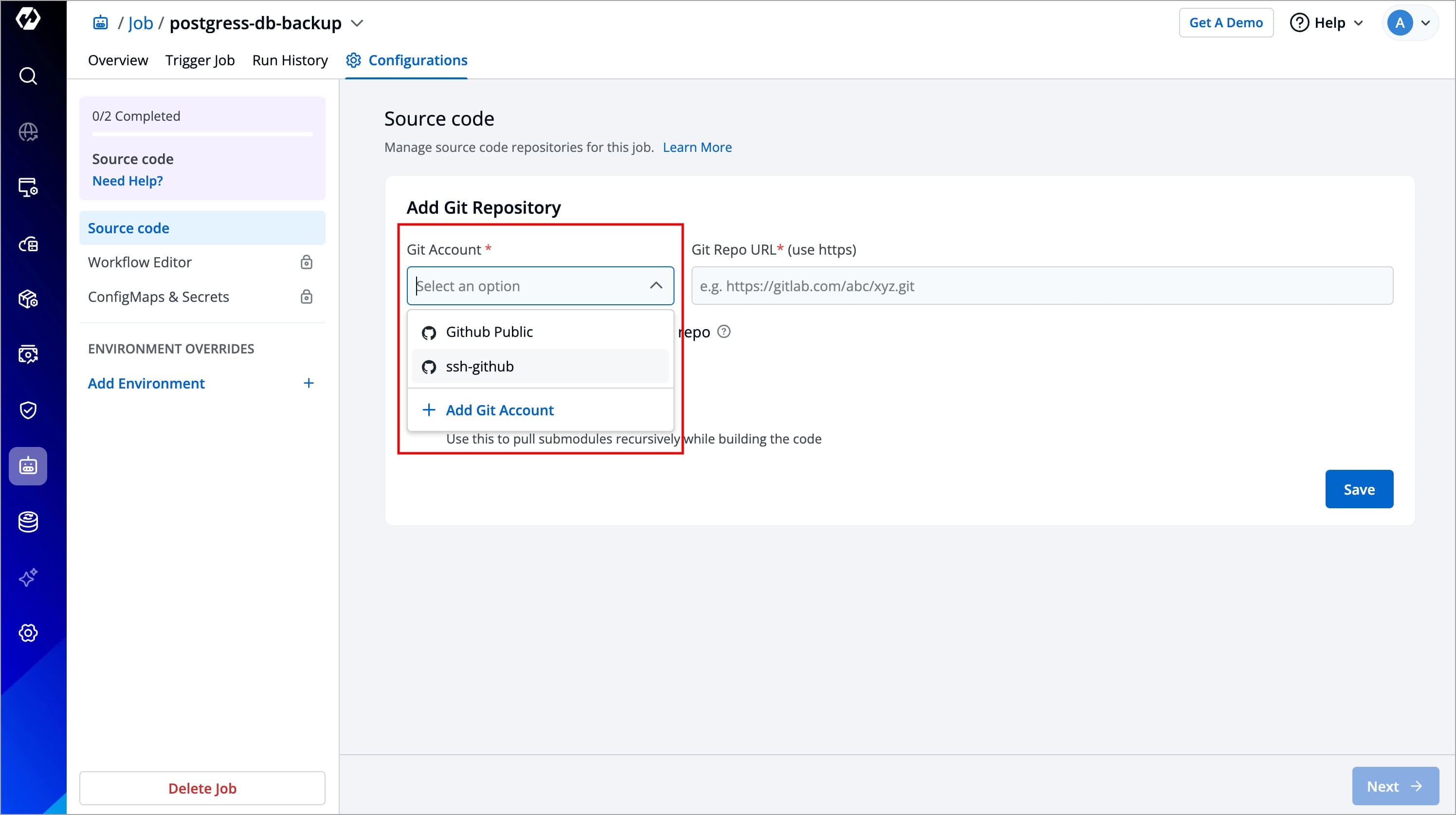Choose ssh-github from the list
Image resolution: width=1456 pixels, height=815 pixels.
coord(480,367)
